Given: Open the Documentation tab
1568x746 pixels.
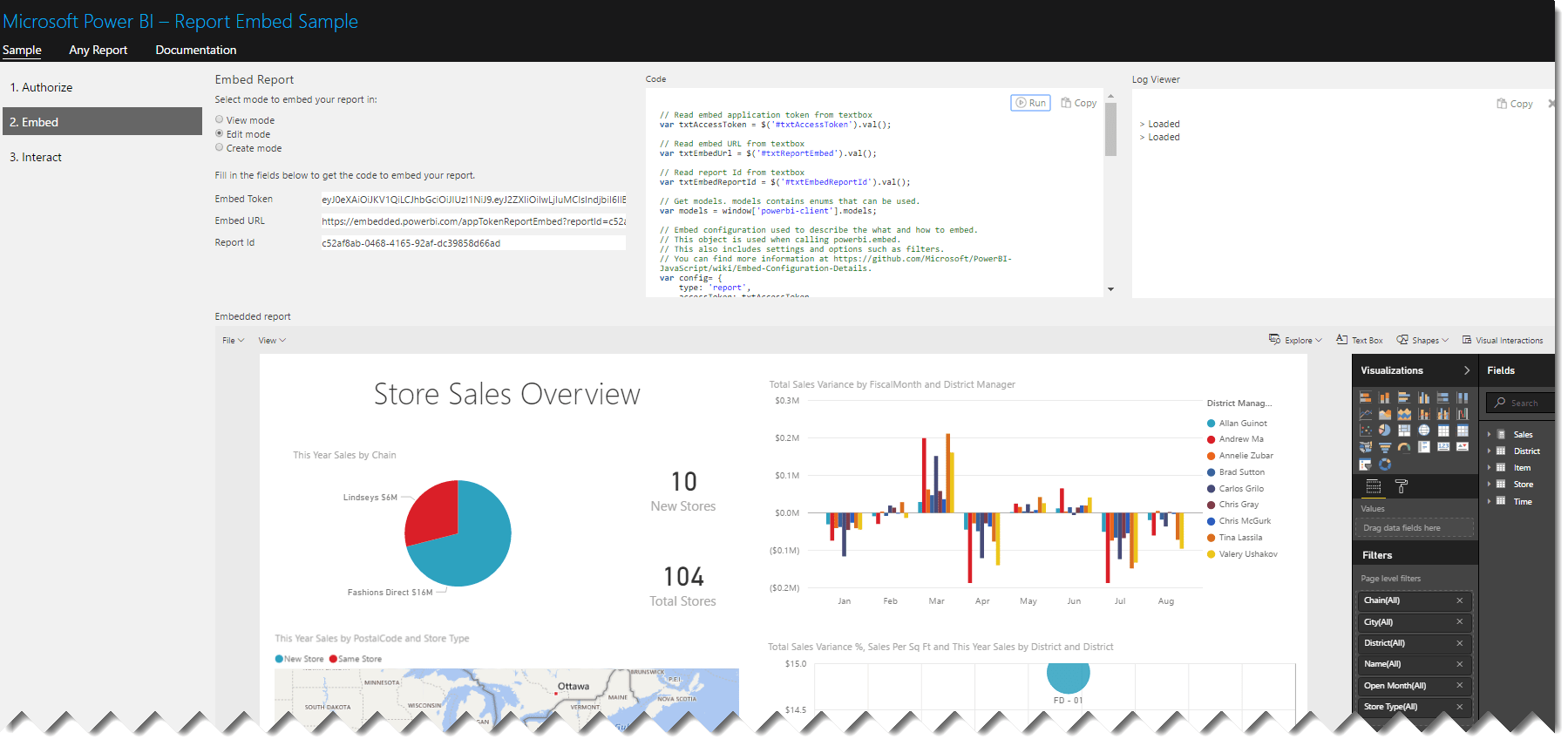Looking at the screenshot, I should [x=196, y=50].
